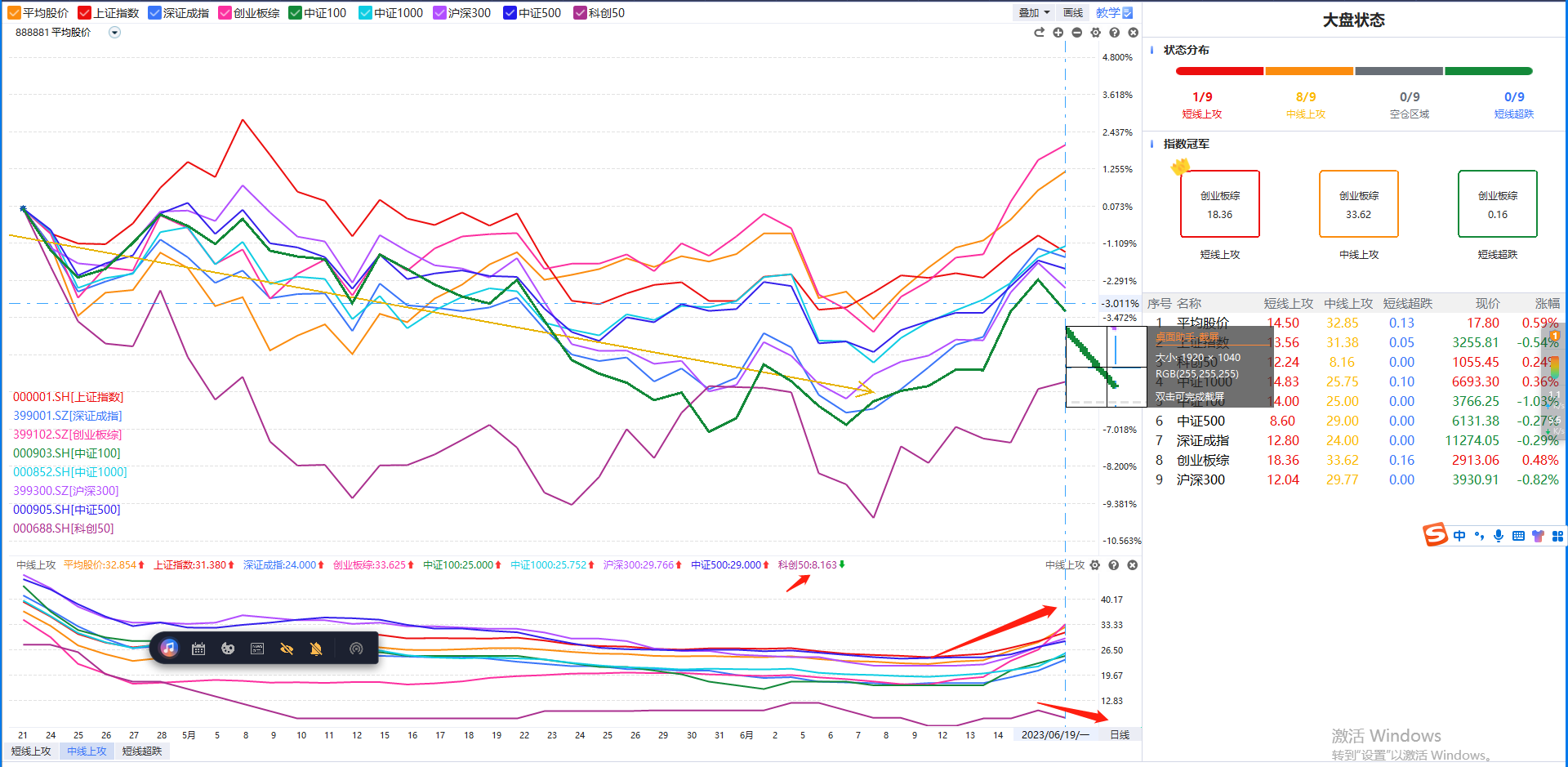Viewport: 1568px width, 767px height.
Task: Select the 创业板综 33.62 中线上攻 champion card
Action: coord(1359,204)
